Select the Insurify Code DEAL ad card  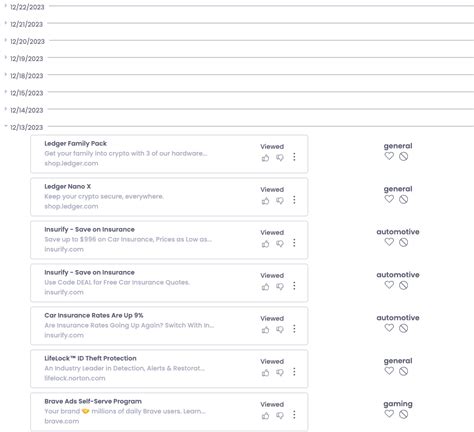pyautogui.click(x=169, y=283)
